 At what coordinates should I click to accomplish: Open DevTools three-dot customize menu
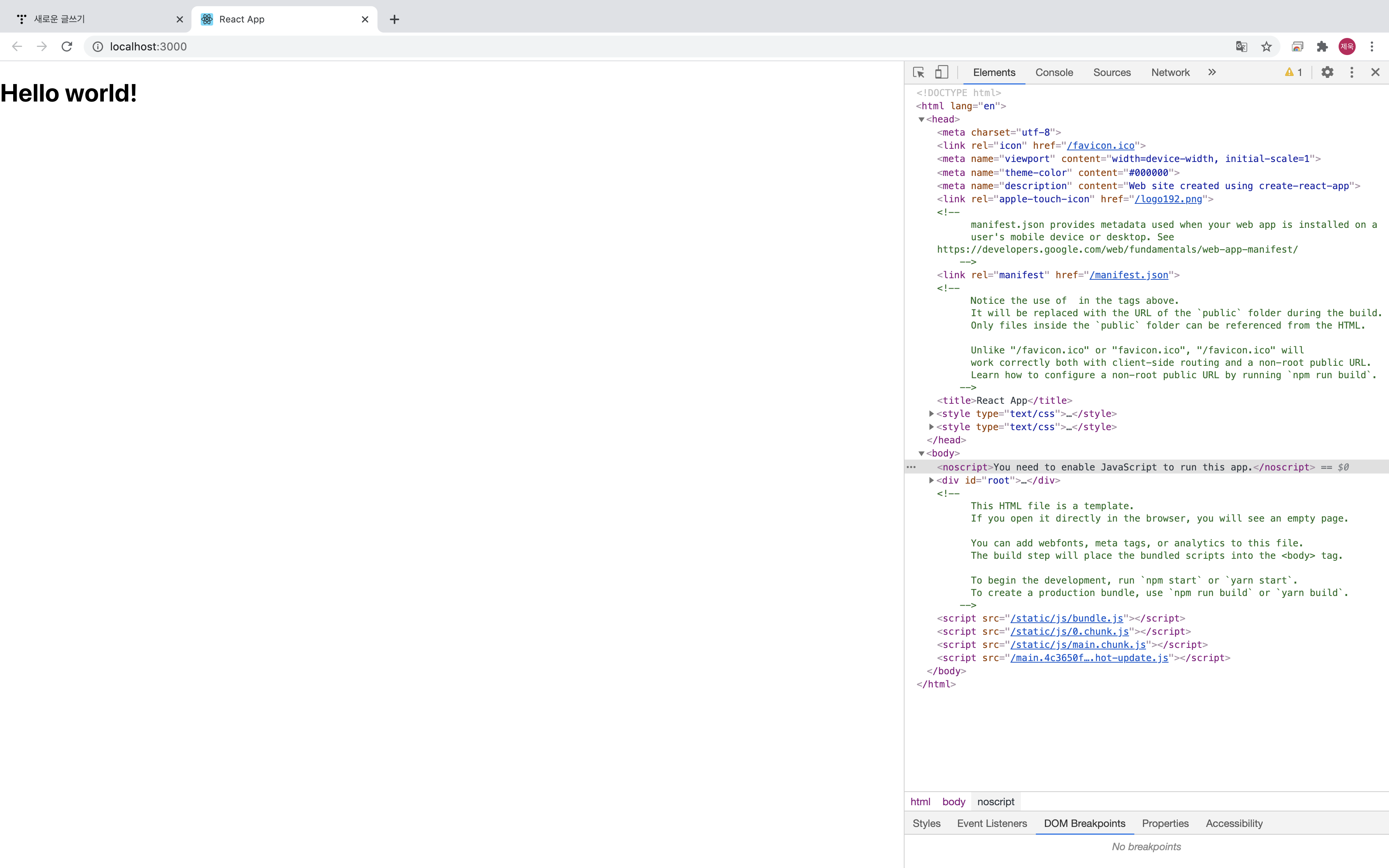[1352, 72]
